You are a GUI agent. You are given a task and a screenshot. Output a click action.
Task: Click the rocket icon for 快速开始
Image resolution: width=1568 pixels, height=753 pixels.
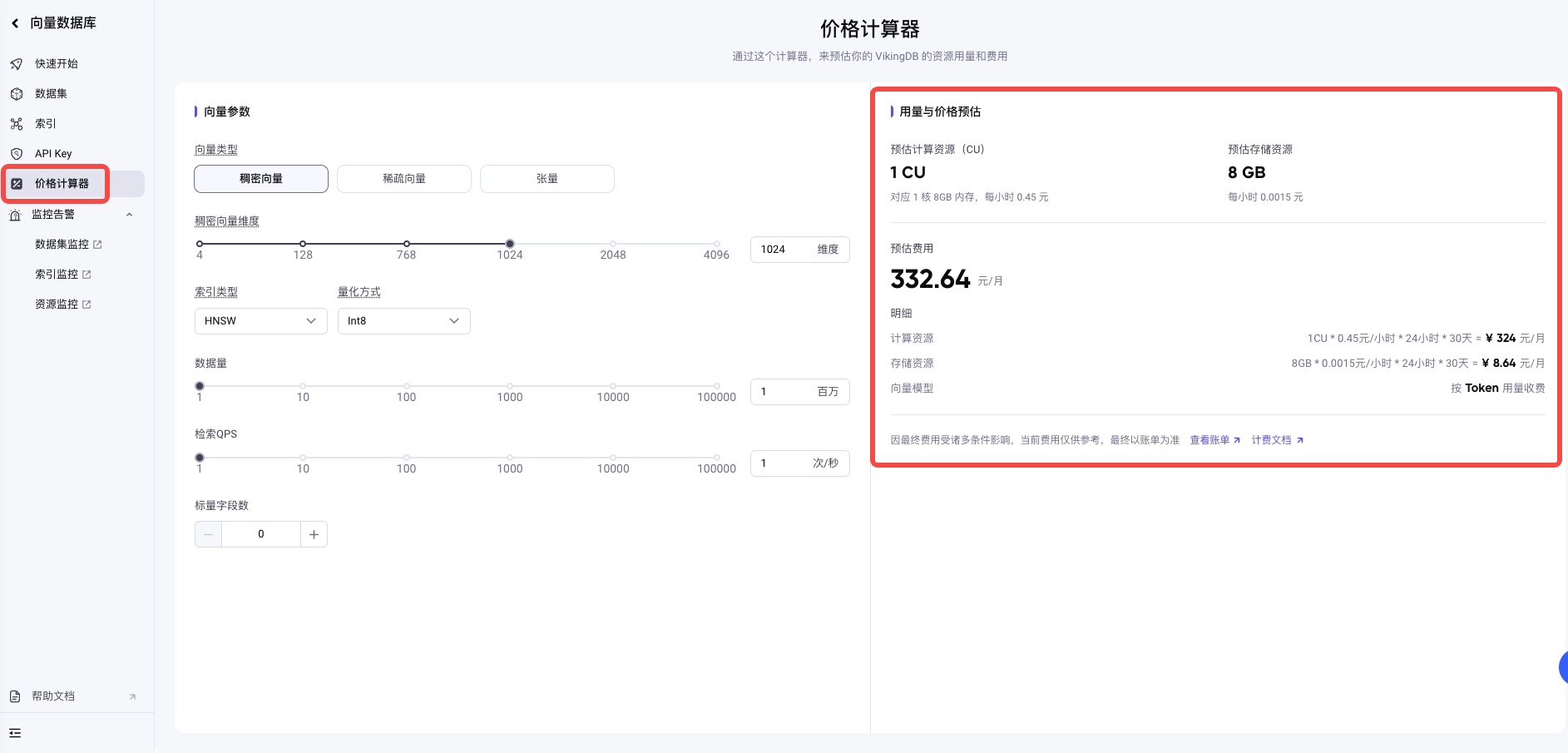17,64
